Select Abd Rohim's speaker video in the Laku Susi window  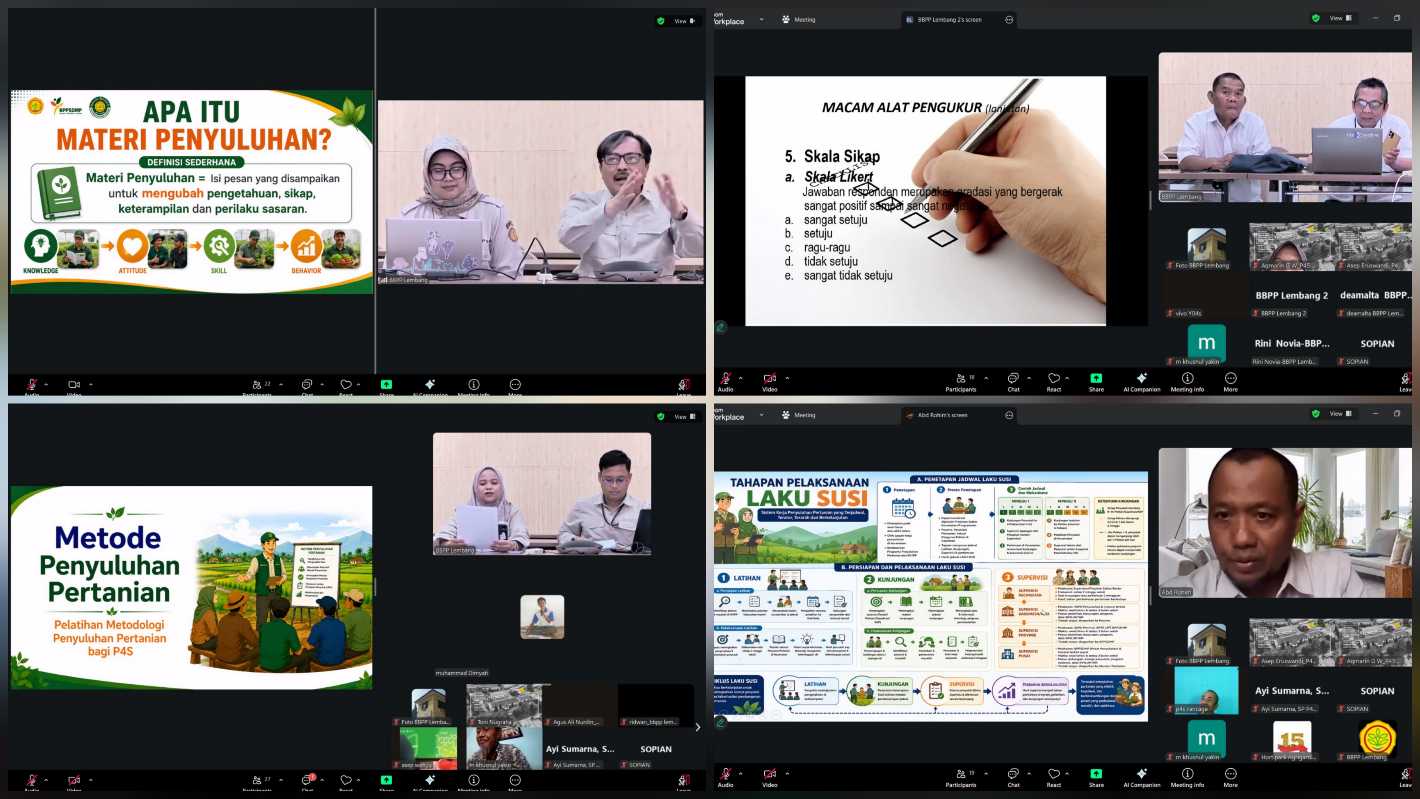click(x=1285, y=523)
